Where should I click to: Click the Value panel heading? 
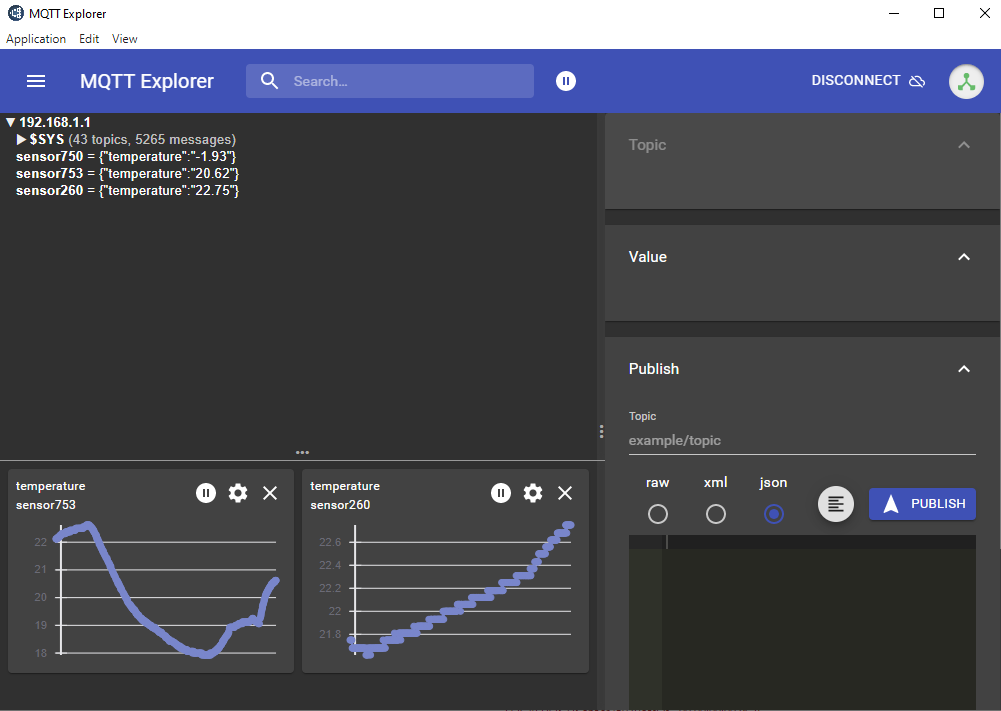click(648, 257)
